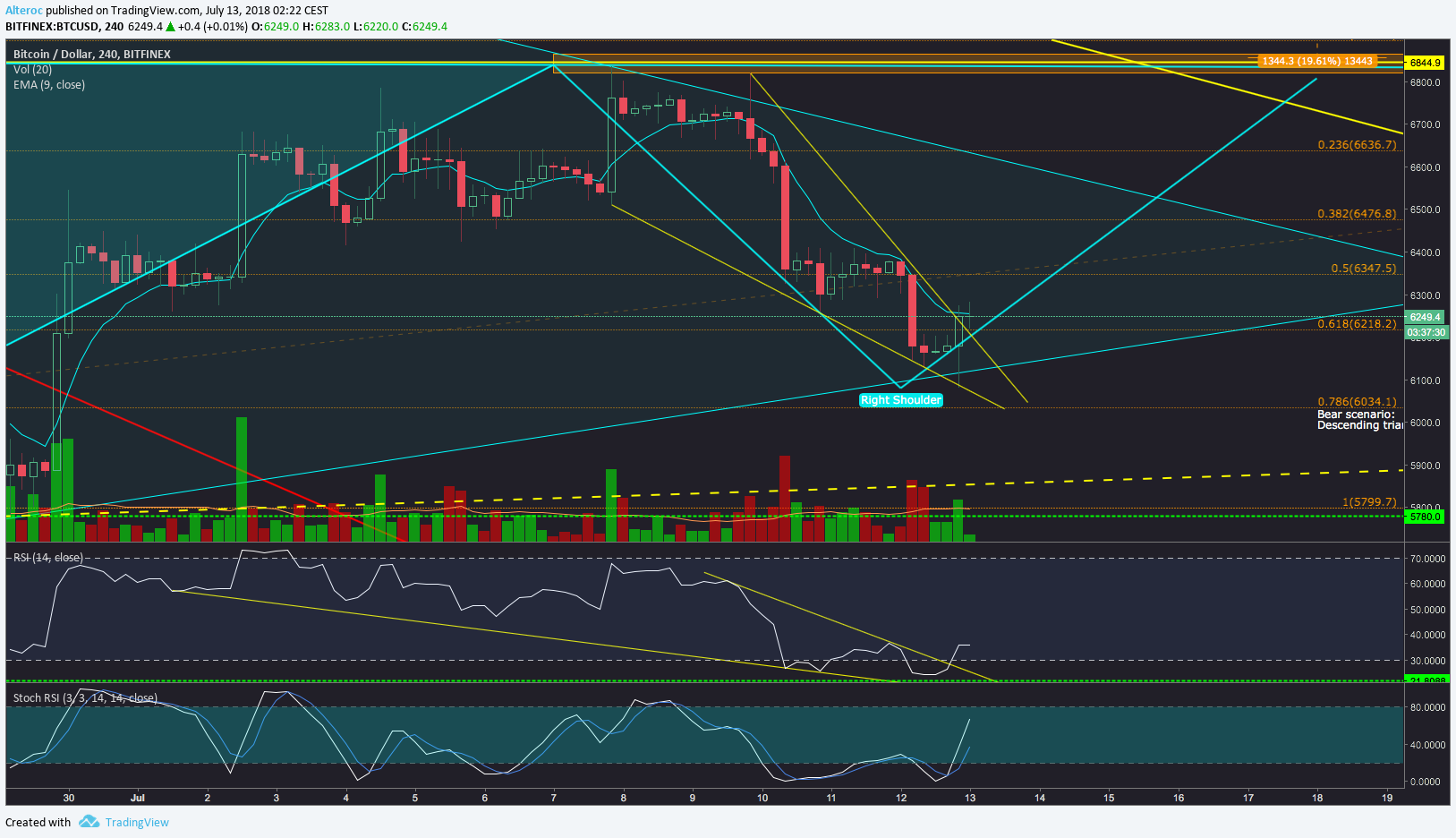Select the 0.618(6218.2) Fibonacci label
Image resolution: width=1456 pixels, height=838 pixels.
pyautogui.click(x=1357, y=324)
